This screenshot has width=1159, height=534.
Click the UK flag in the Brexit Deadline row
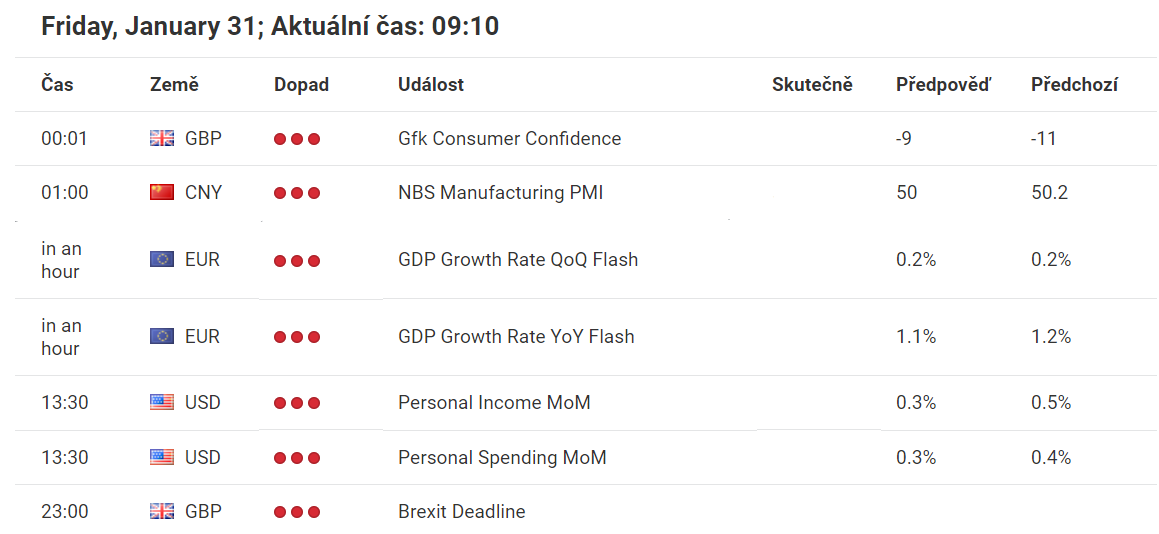click(162, 511)
